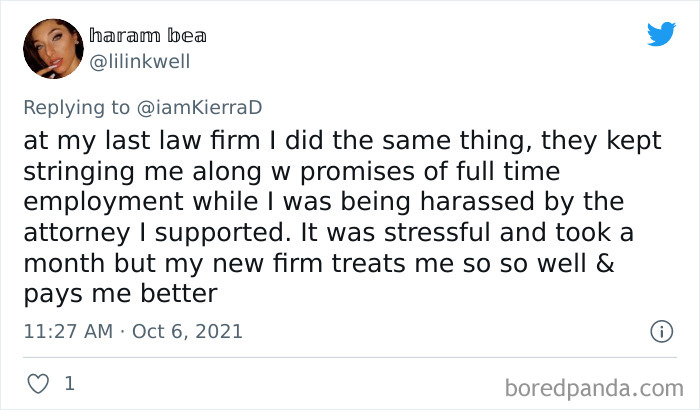Open the @lilinkwell handle link

pos(139,61)
